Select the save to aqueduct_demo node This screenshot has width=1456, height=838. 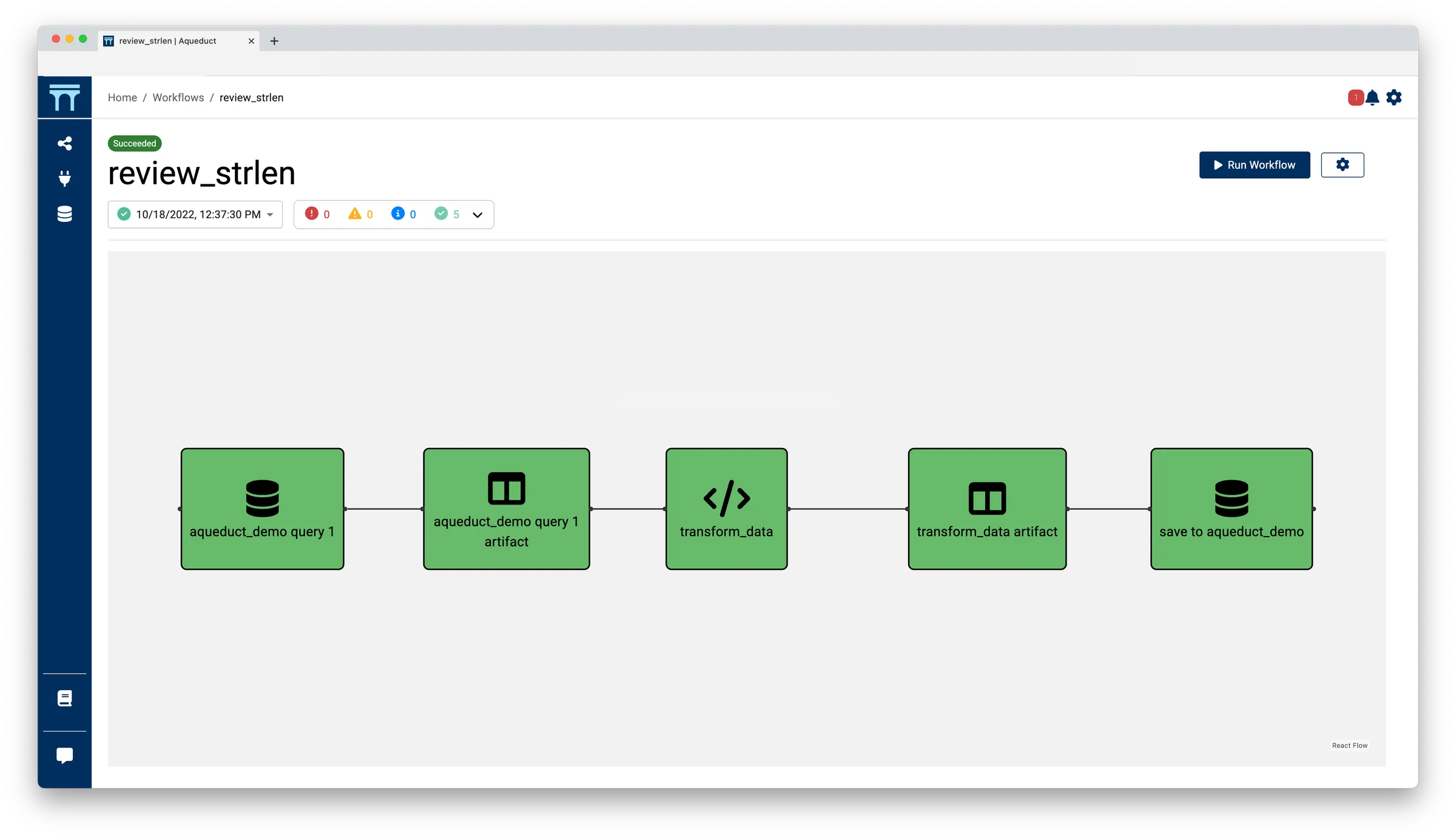click(x=1230, y=508)
